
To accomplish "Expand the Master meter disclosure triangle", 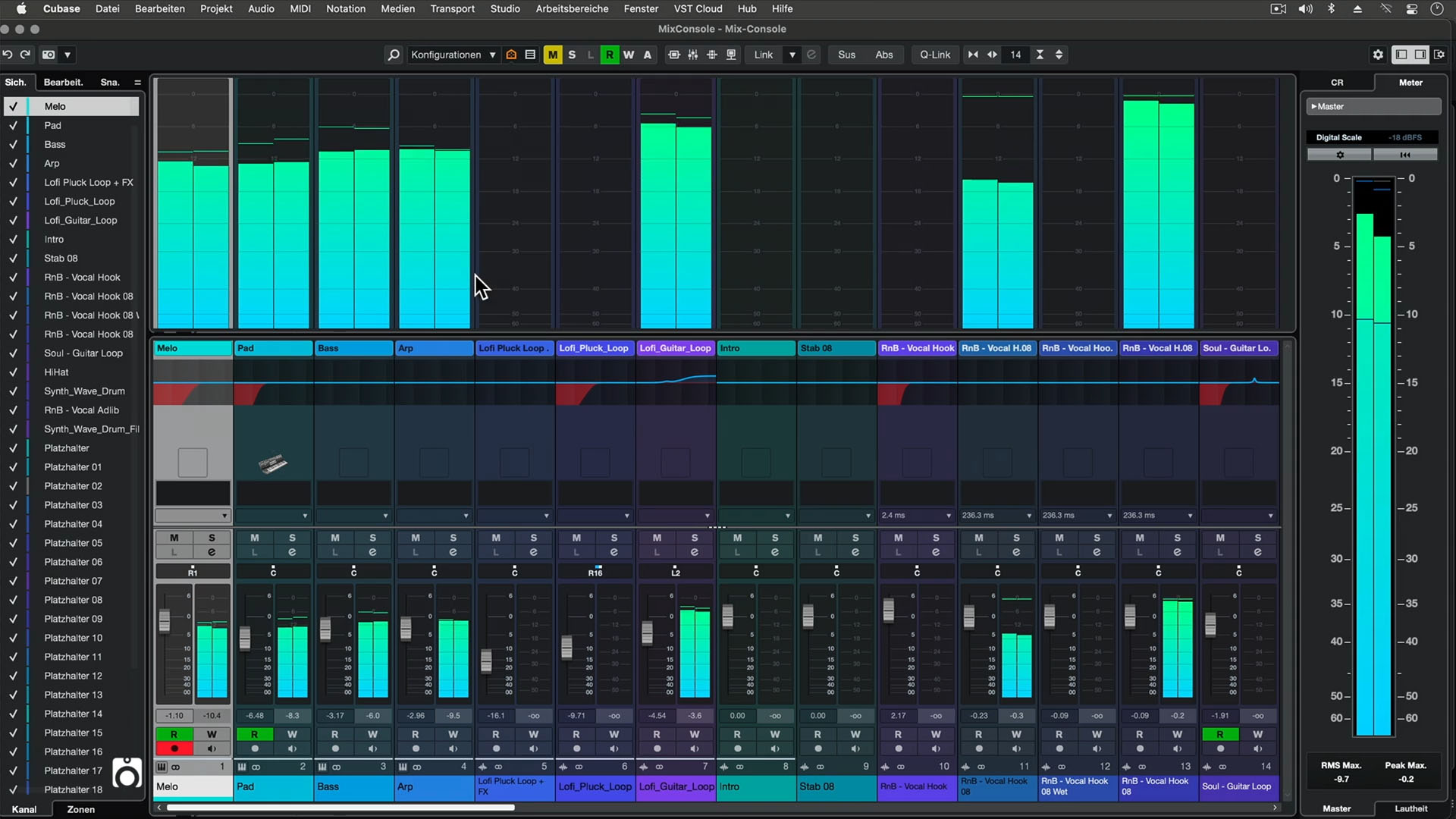I will tap(1314, 106).
